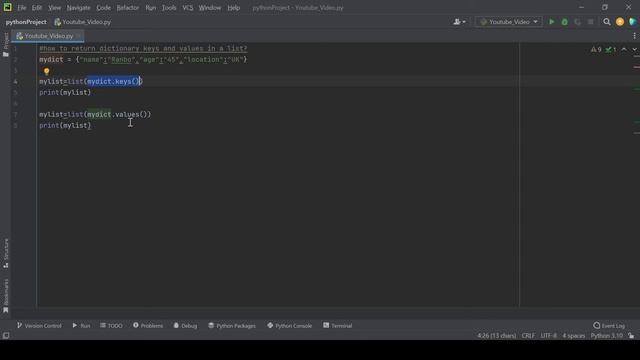
Task: Open the Edit menu
Action: (x=37, y=8)
